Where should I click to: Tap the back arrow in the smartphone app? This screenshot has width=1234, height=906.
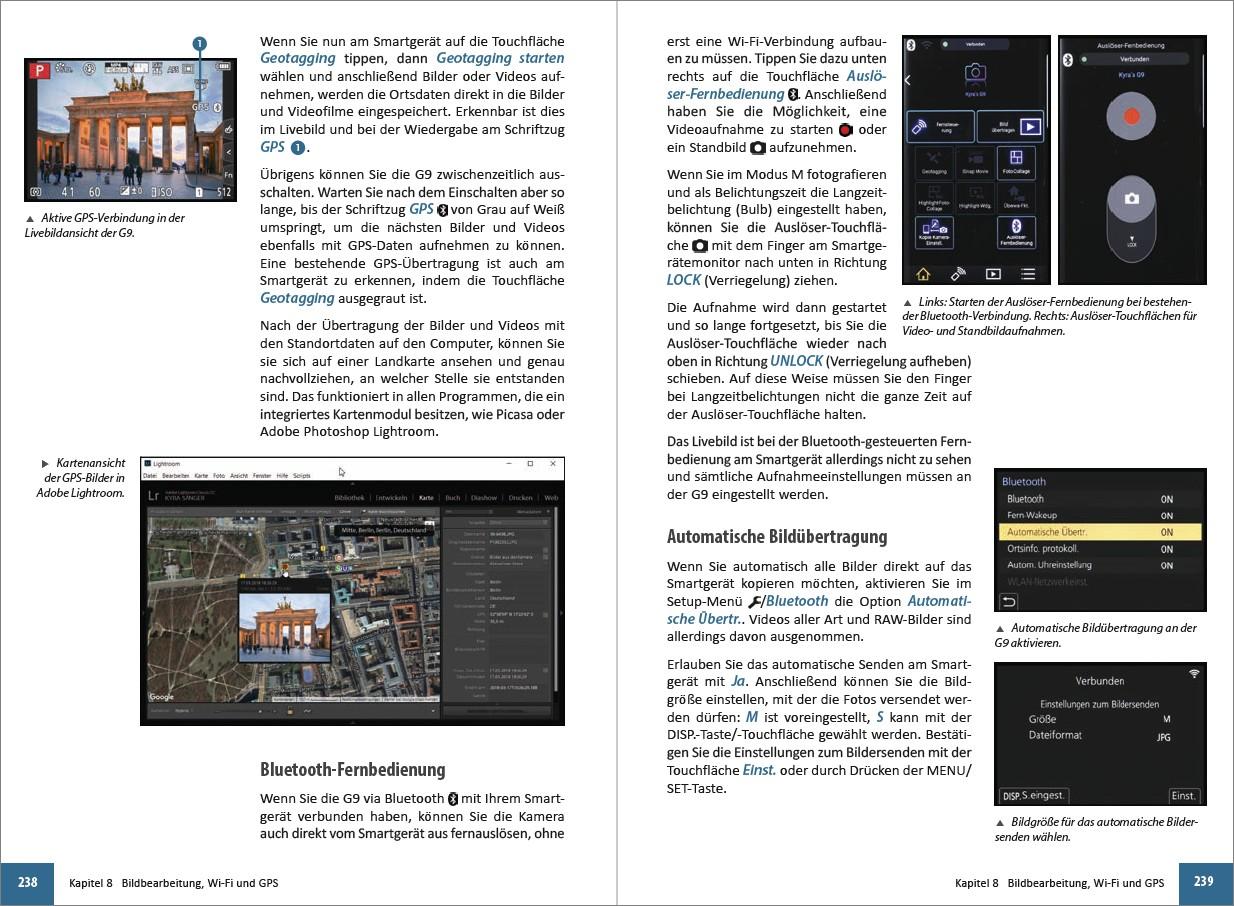pos(908,80)
